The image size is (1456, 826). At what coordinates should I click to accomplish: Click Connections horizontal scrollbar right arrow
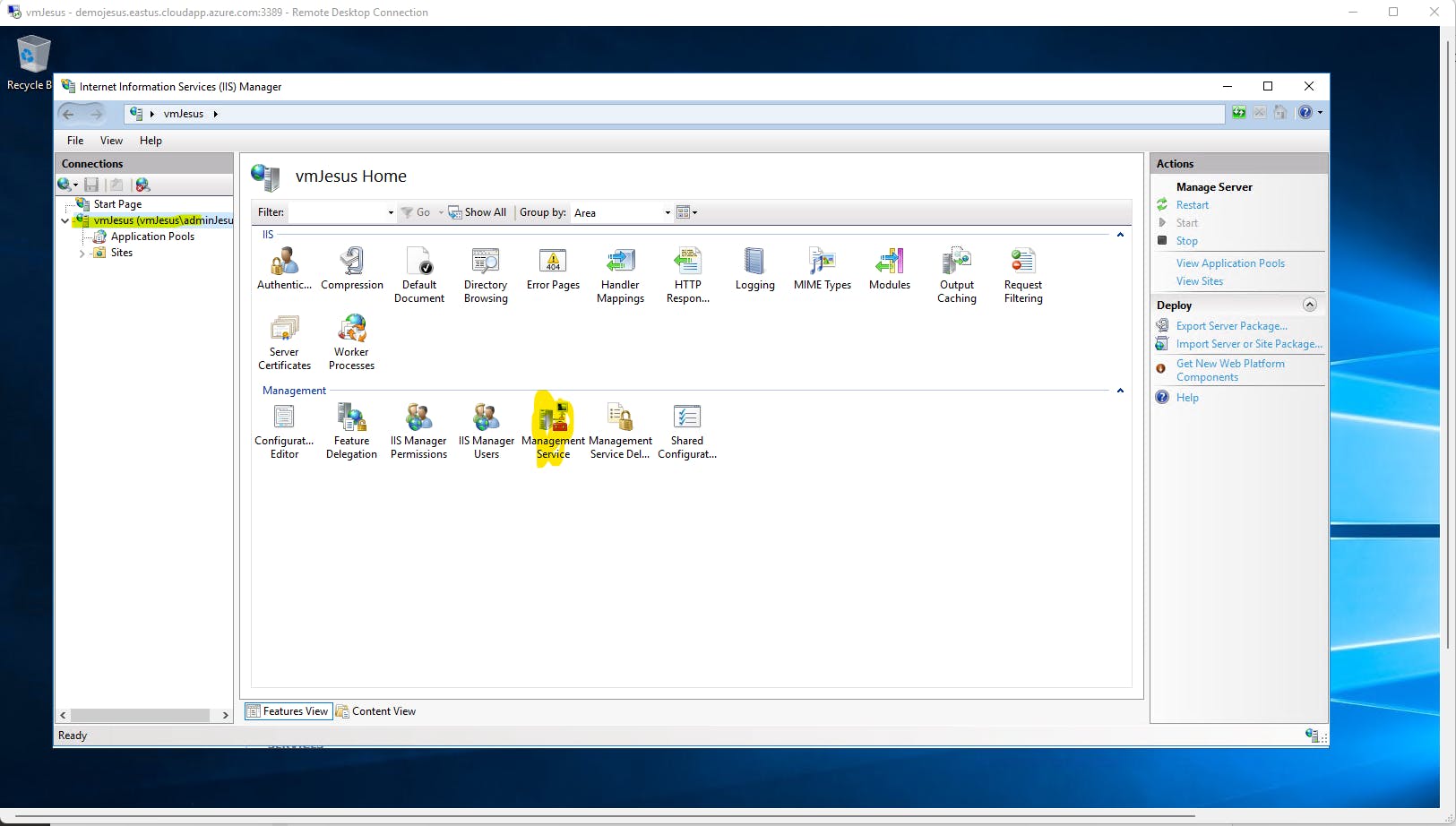[x=225, y=715]
